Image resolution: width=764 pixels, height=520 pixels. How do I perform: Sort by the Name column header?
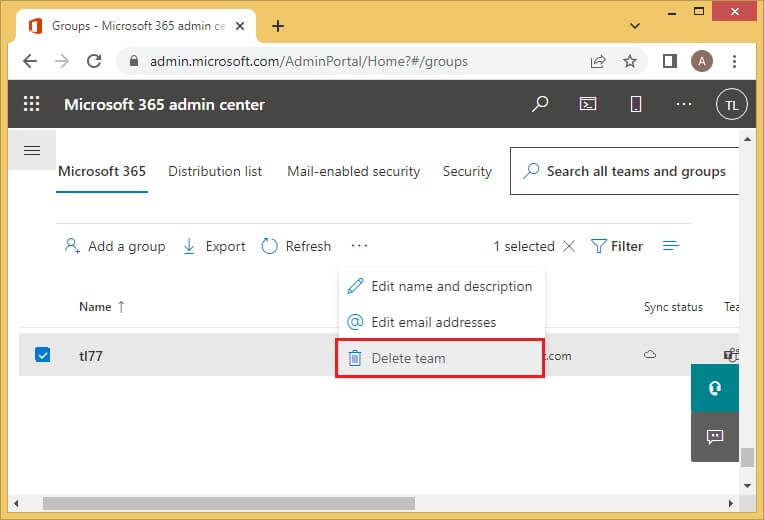[x=102, y=307]
